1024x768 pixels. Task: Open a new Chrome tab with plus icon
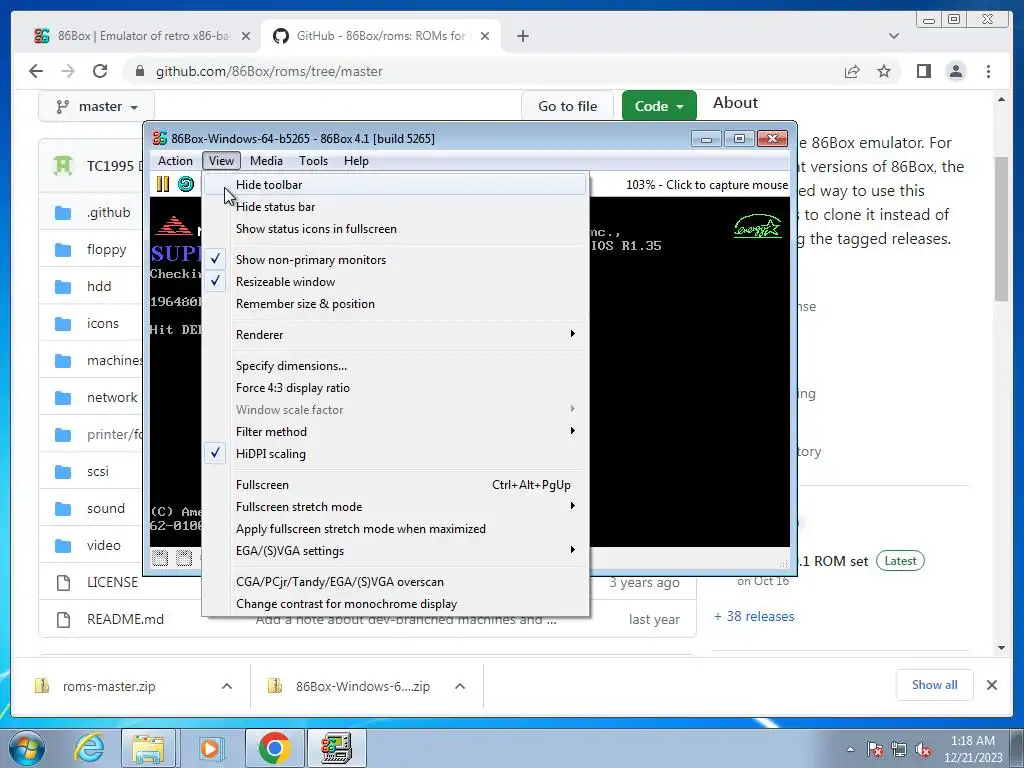click(x=522, y=36)
